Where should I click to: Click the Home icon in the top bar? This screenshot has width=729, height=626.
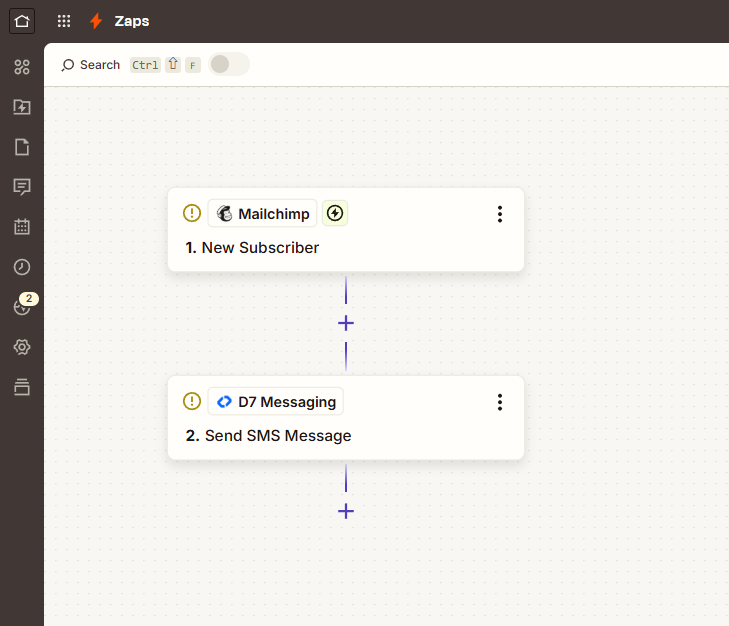click(x=22, y=21)
